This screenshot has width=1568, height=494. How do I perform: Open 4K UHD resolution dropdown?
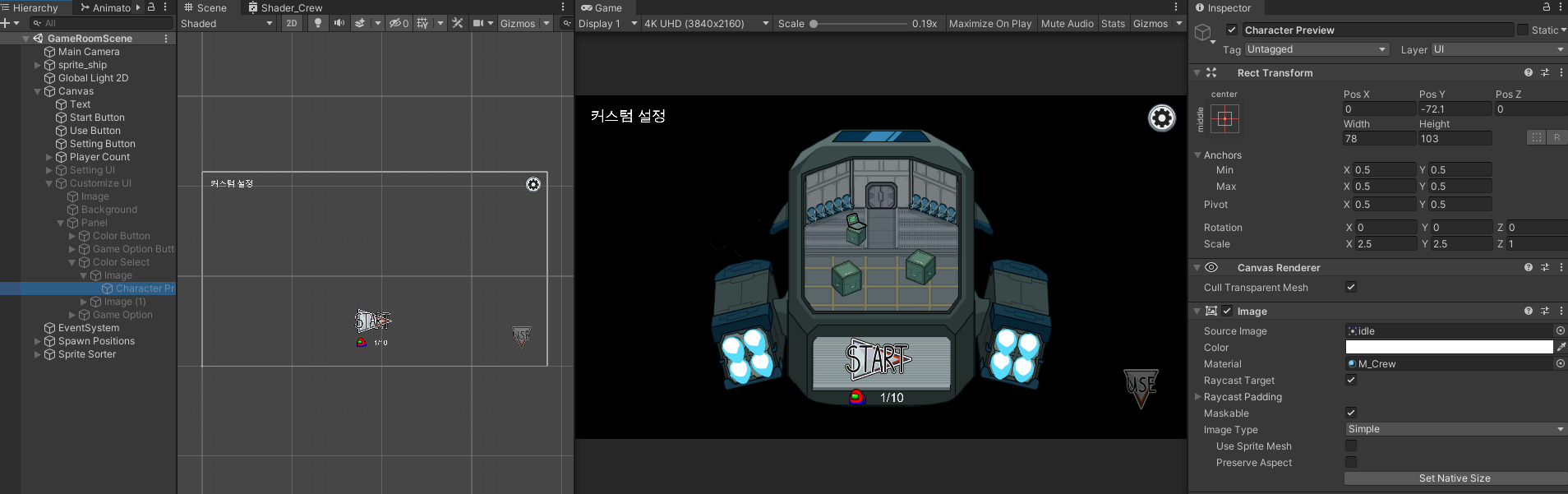707,23
